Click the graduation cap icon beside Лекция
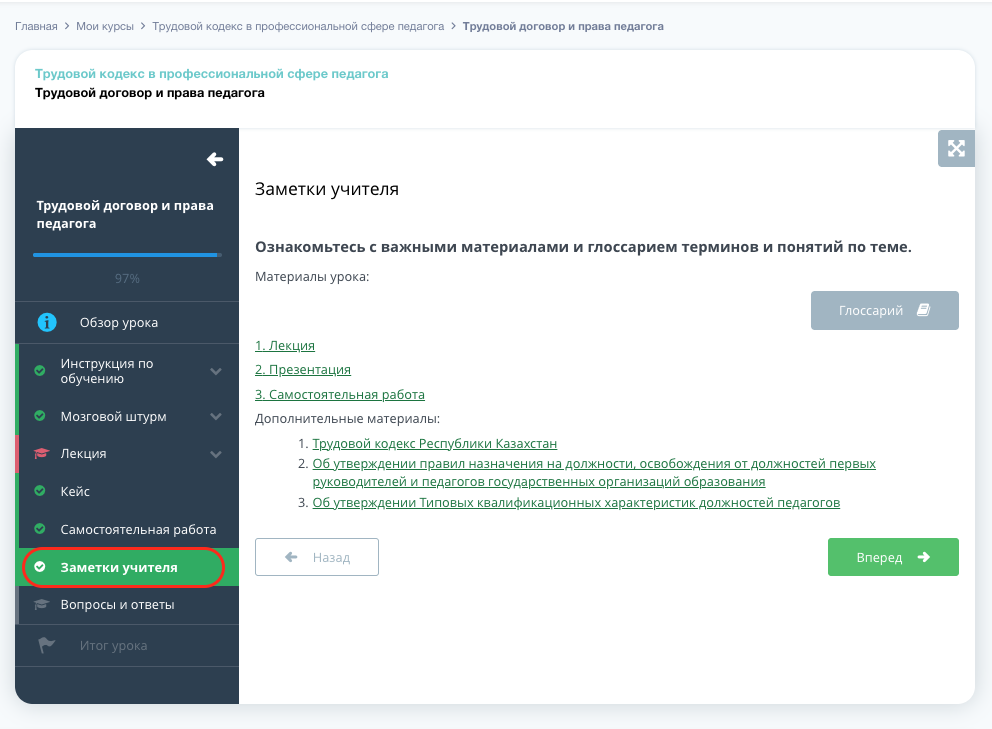The image size is (992, 729). [42, 453]
